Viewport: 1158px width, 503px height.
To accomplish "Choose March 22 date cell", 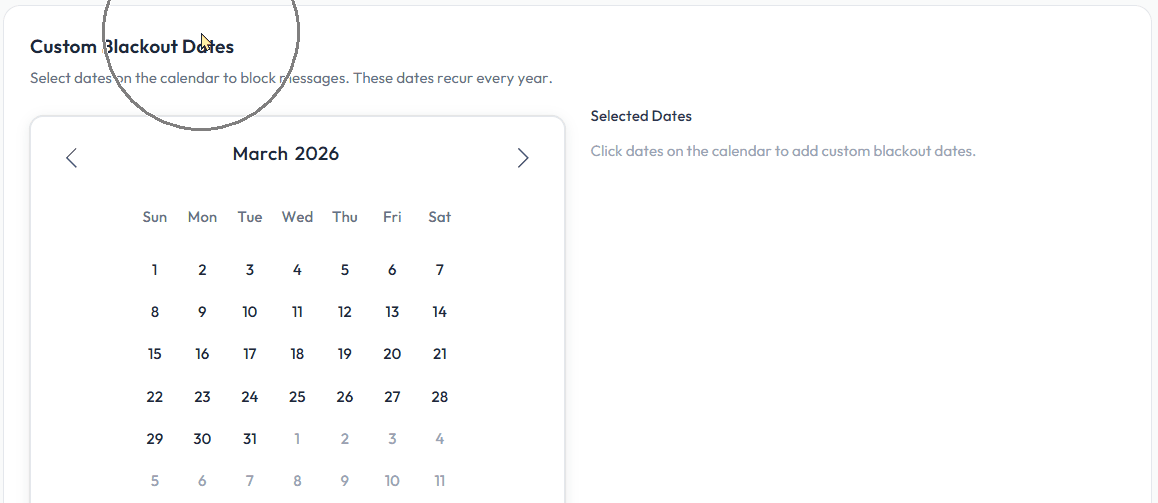I will [155, 397].
